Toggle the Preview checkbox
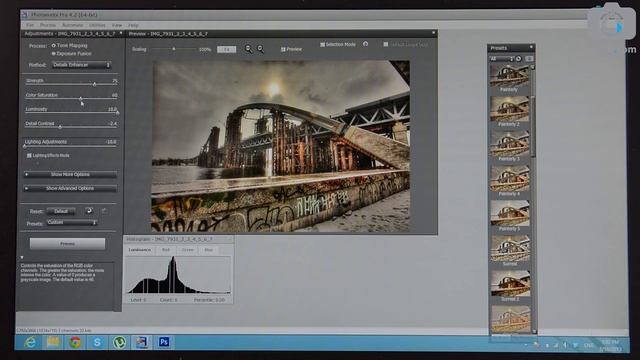640x360 pixels. point(283,49)
